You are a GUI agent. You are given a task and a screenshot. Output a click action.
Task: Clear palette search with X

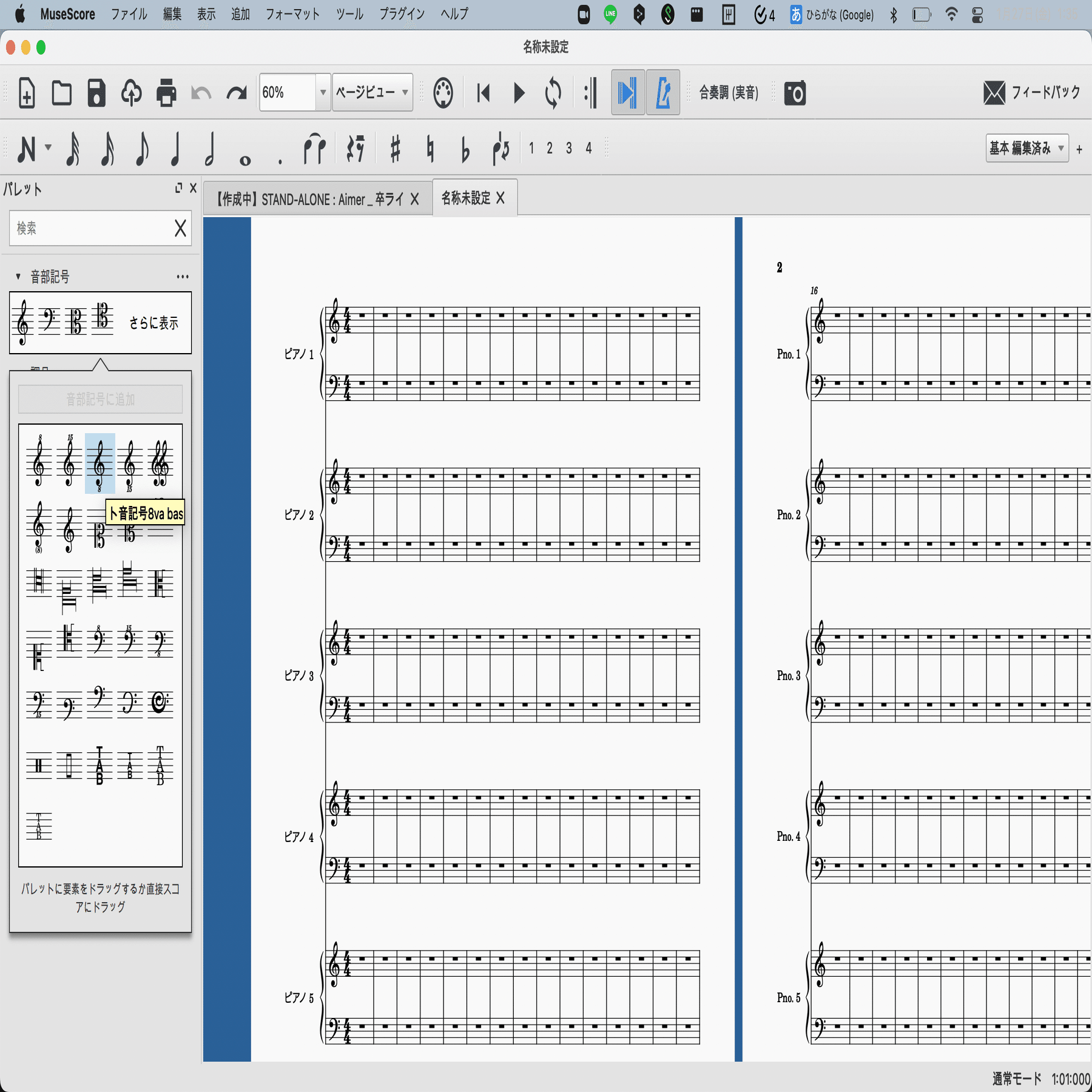pos(180,228)
